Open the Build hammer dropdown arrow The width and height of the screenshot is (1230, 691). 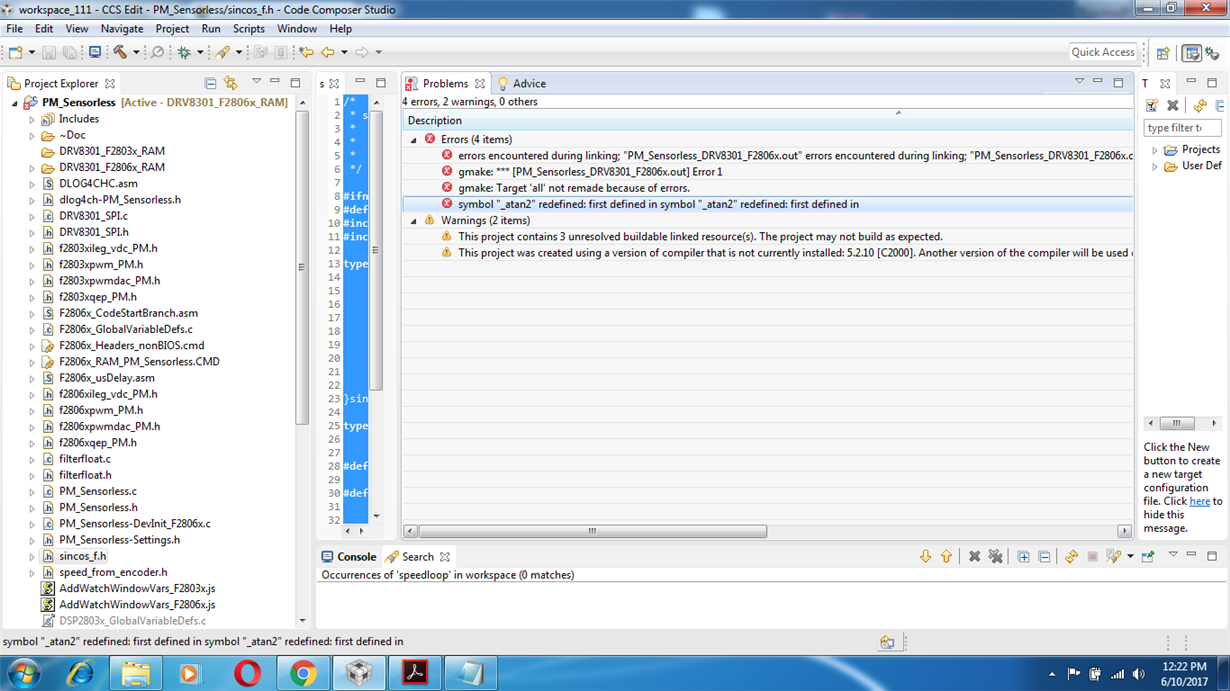(136, 53)
